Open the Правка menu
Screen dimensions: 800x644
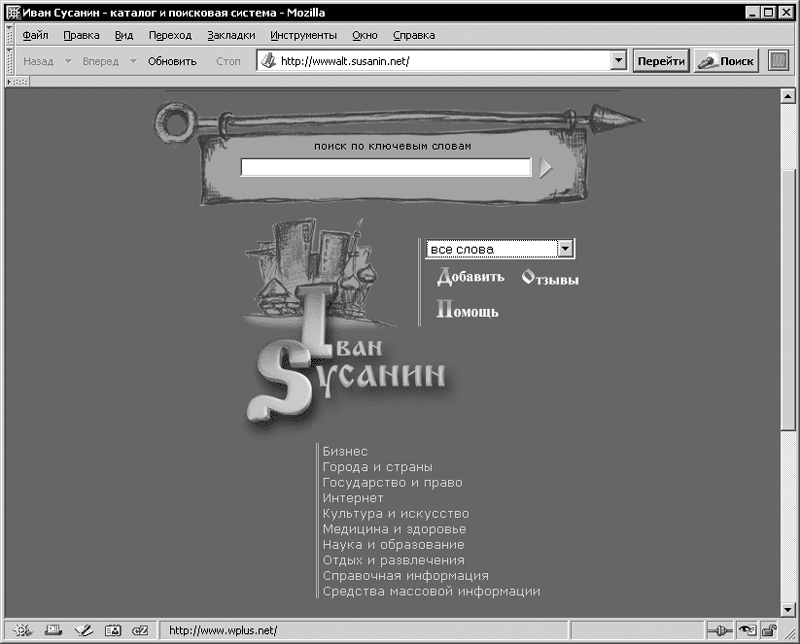[81, 35]
